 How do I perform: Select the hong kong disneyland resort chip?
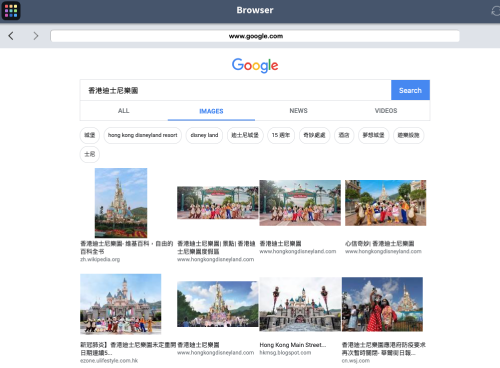click(x=143, y=135)
